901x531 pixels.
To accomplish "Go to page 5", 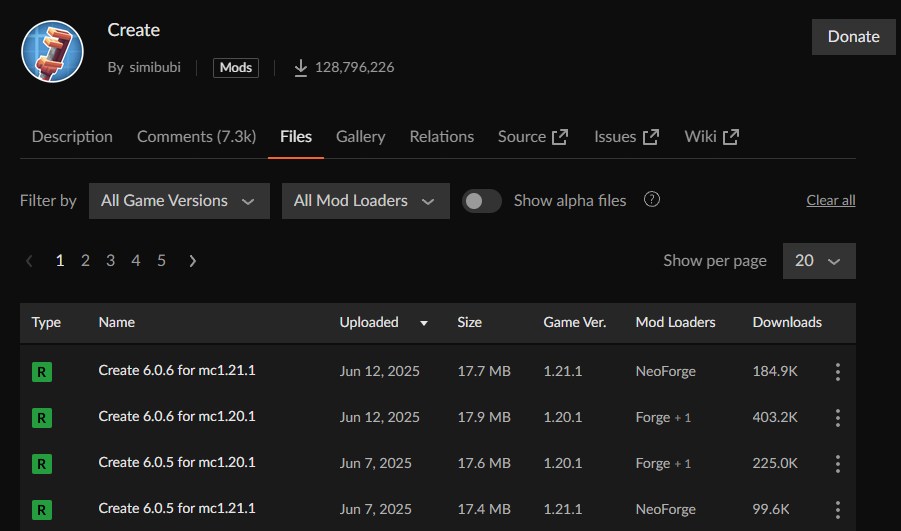I will [161, 261].
